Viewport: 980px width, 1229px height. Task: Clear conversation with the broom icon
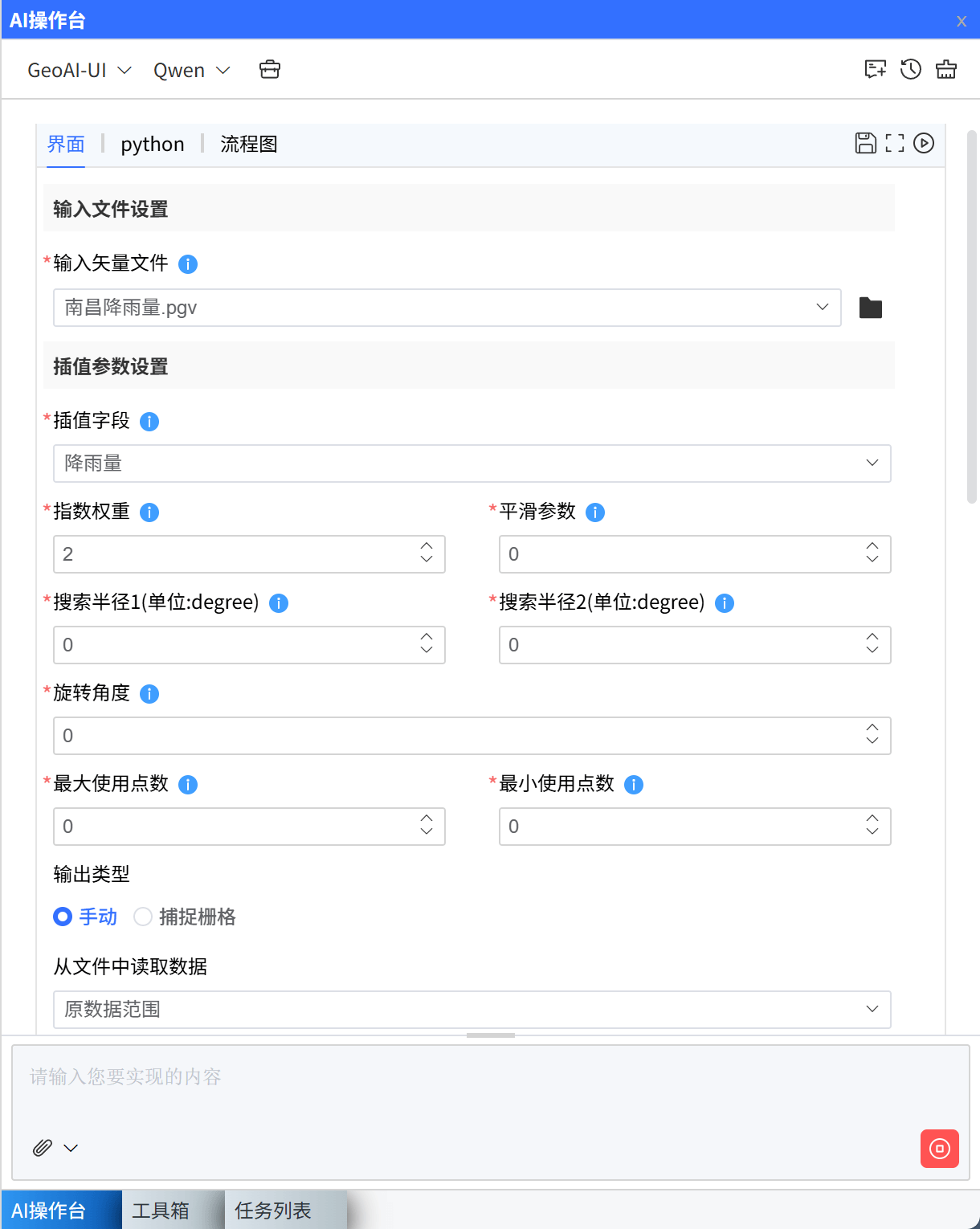point(946,70)
